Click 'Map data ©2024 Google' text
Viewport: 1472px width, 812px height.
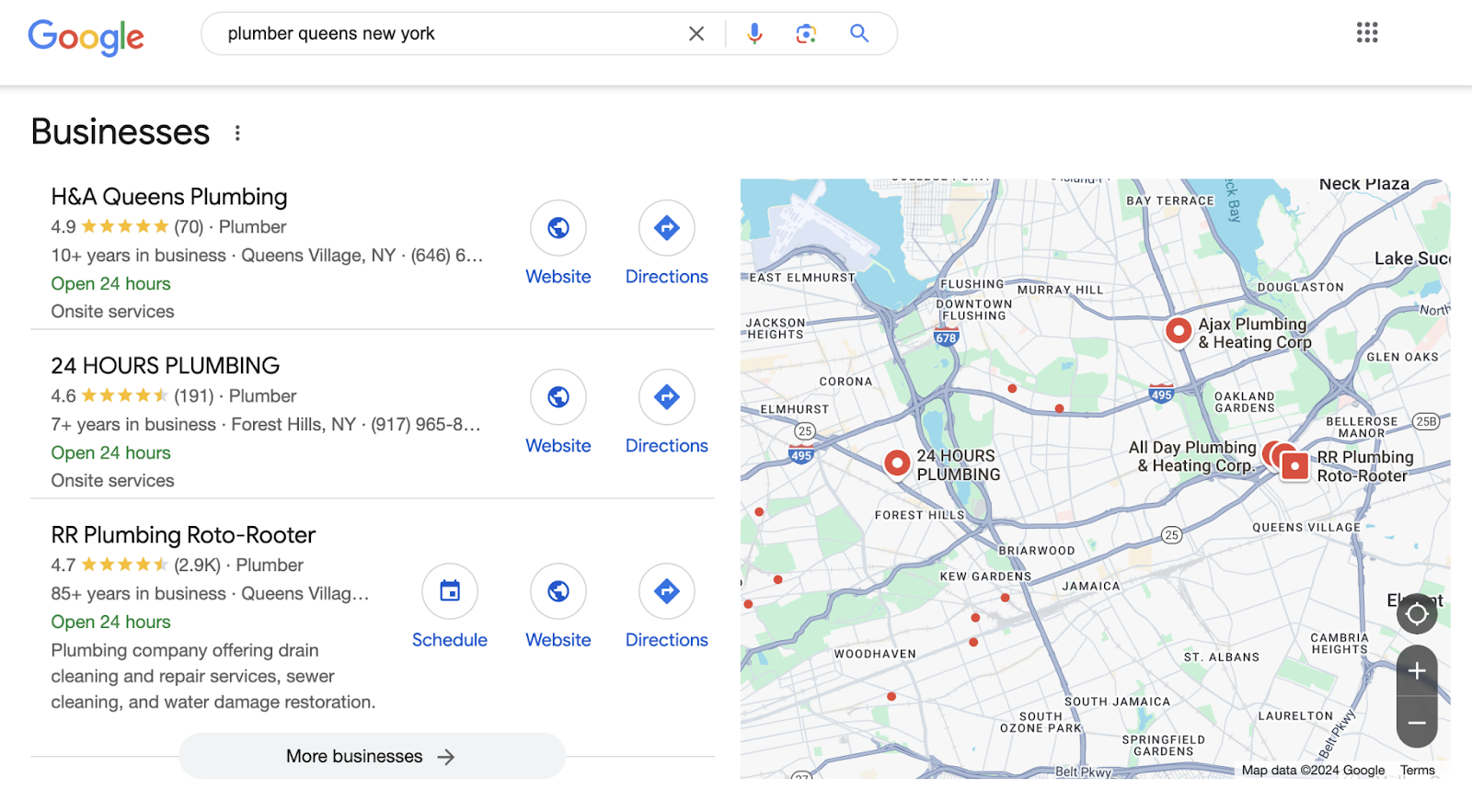pyautogui.click(x=1313, y=771)
